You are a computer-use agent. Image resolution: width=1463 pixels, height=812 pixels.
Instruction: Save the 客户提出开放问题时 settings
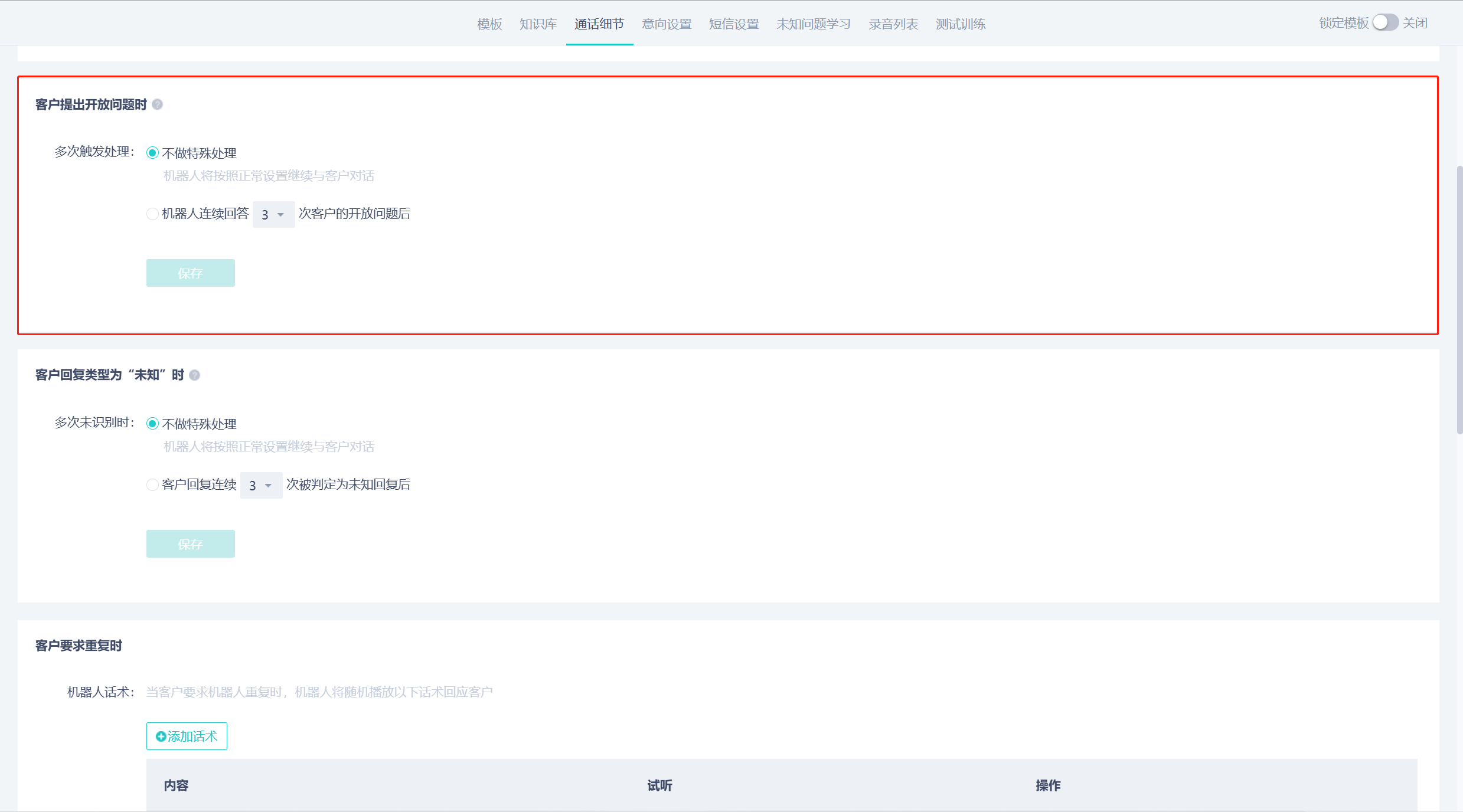190,273
